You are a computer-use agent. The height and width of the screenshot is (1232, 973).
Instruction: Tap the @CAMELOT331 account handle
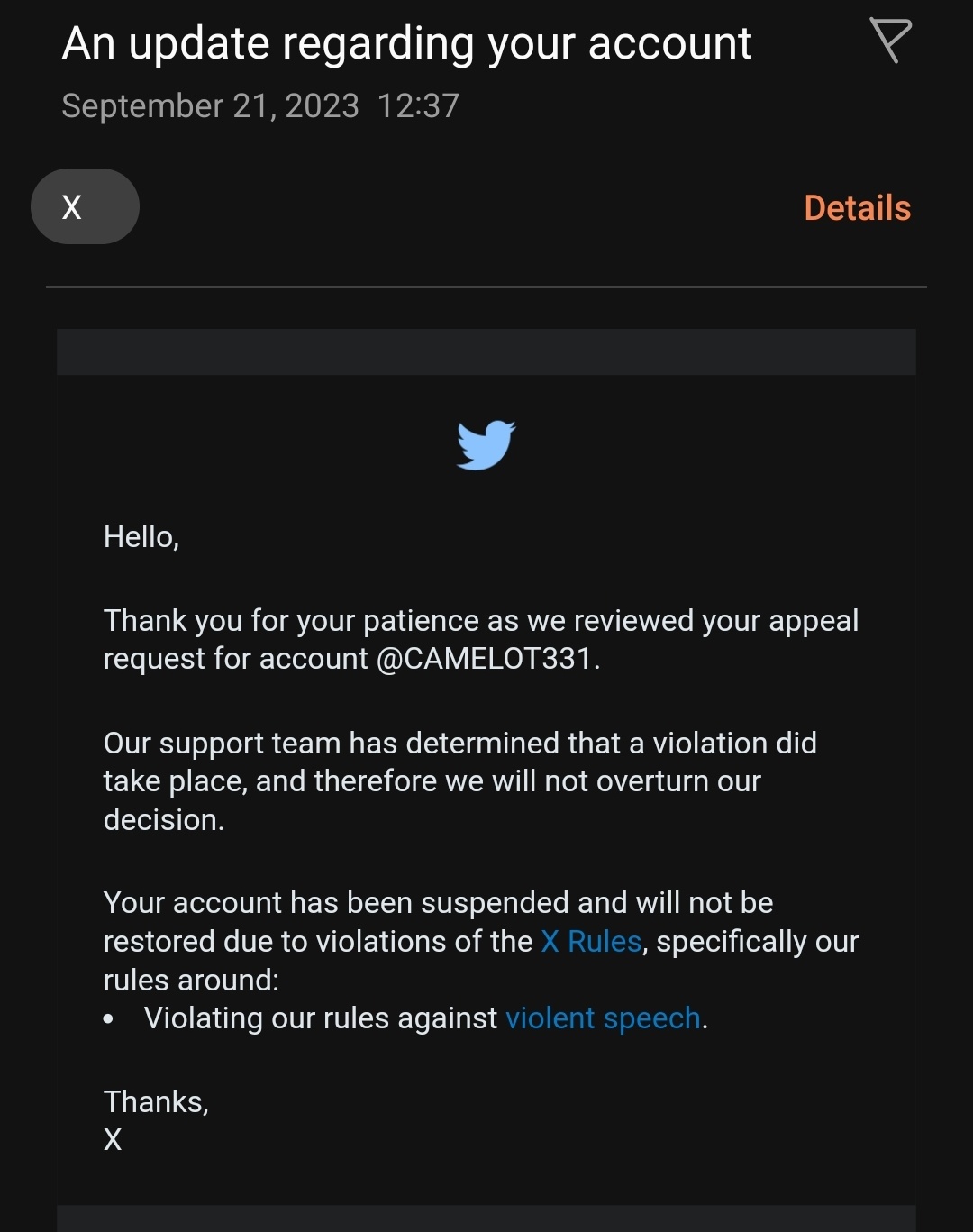tap(484, 659)
